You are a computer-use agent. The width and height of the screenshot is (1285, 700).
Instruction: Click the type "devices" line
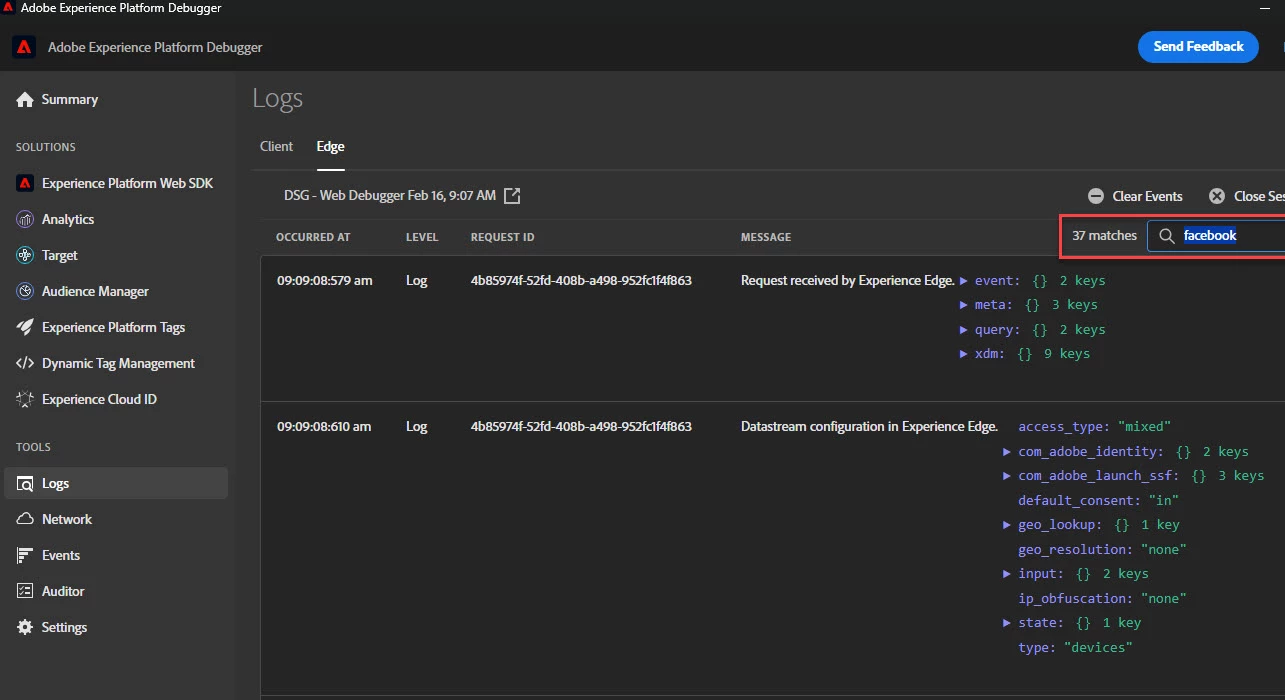point(1075,647)
